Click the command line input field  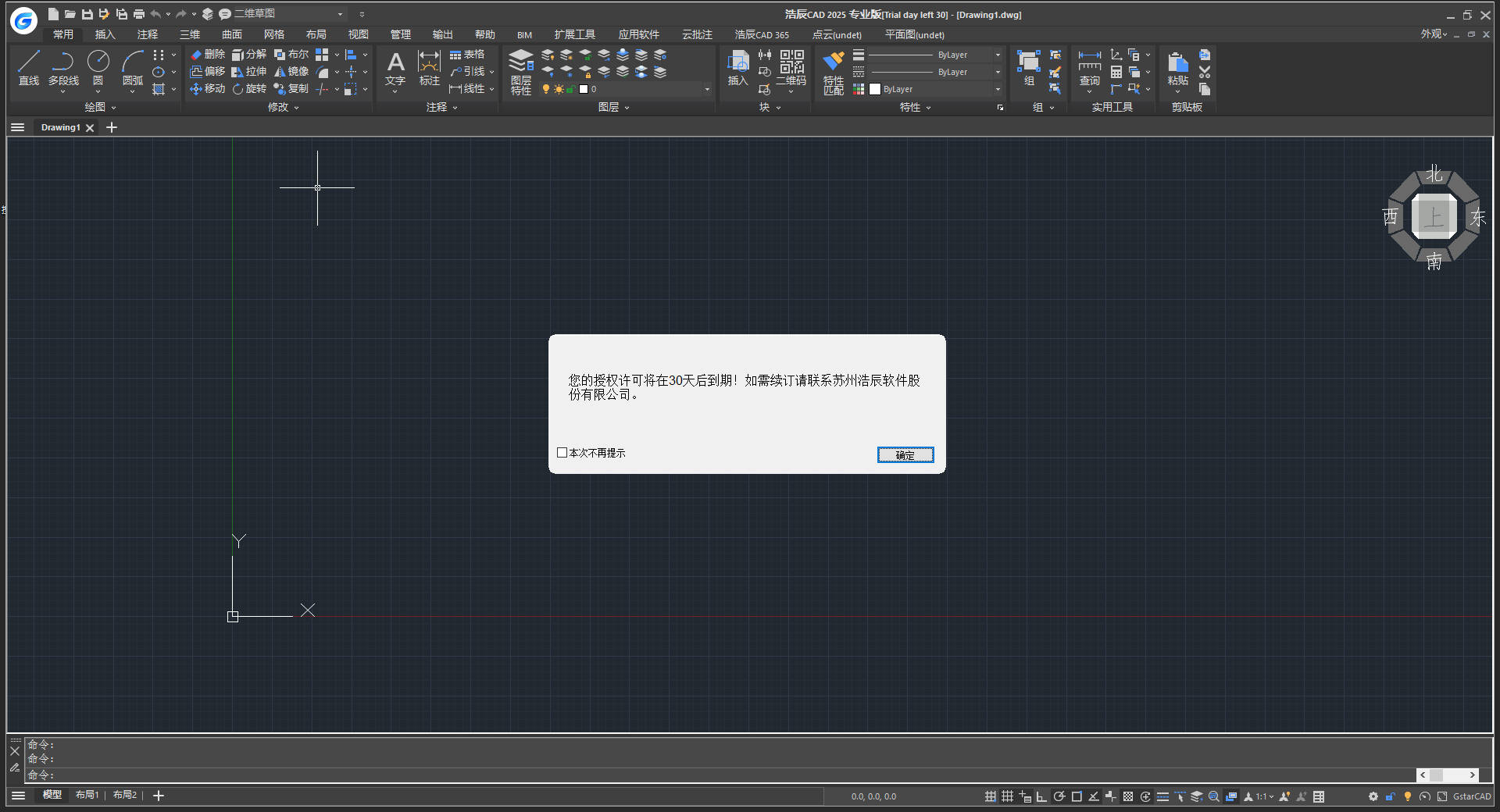pos(719,775)
